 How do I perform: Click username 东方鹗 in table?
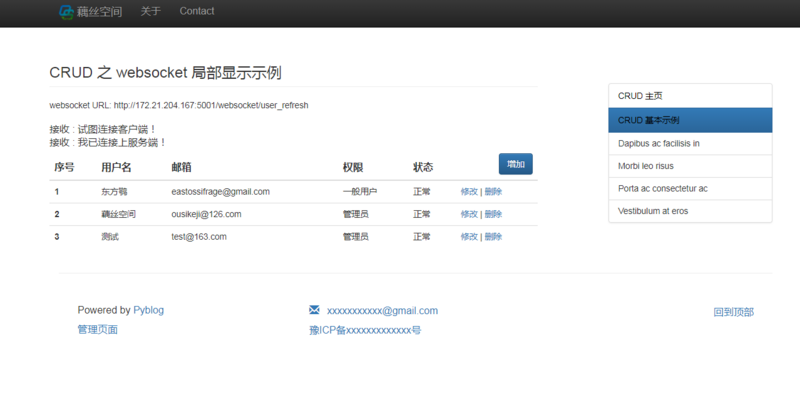point(114,192)
